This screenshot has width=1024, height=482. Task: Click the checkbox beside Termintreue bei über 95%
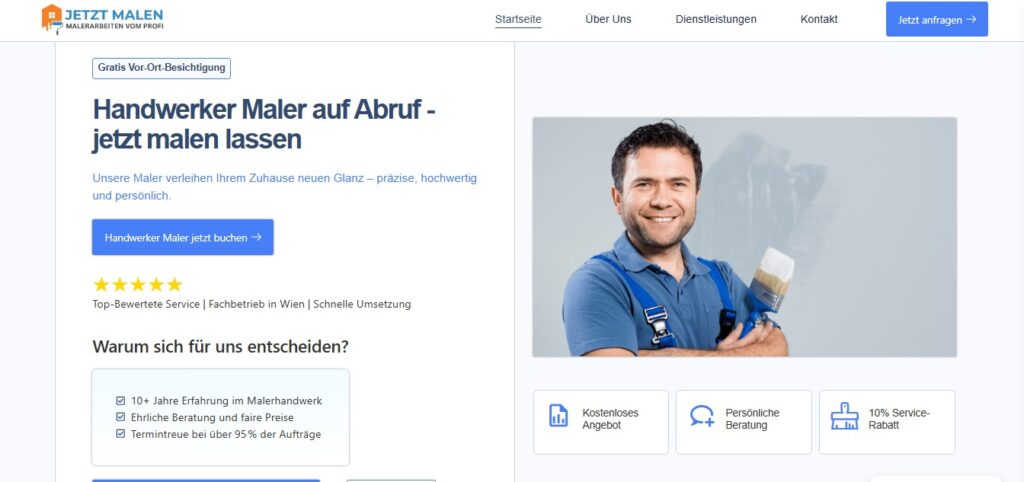coord(120,434)
